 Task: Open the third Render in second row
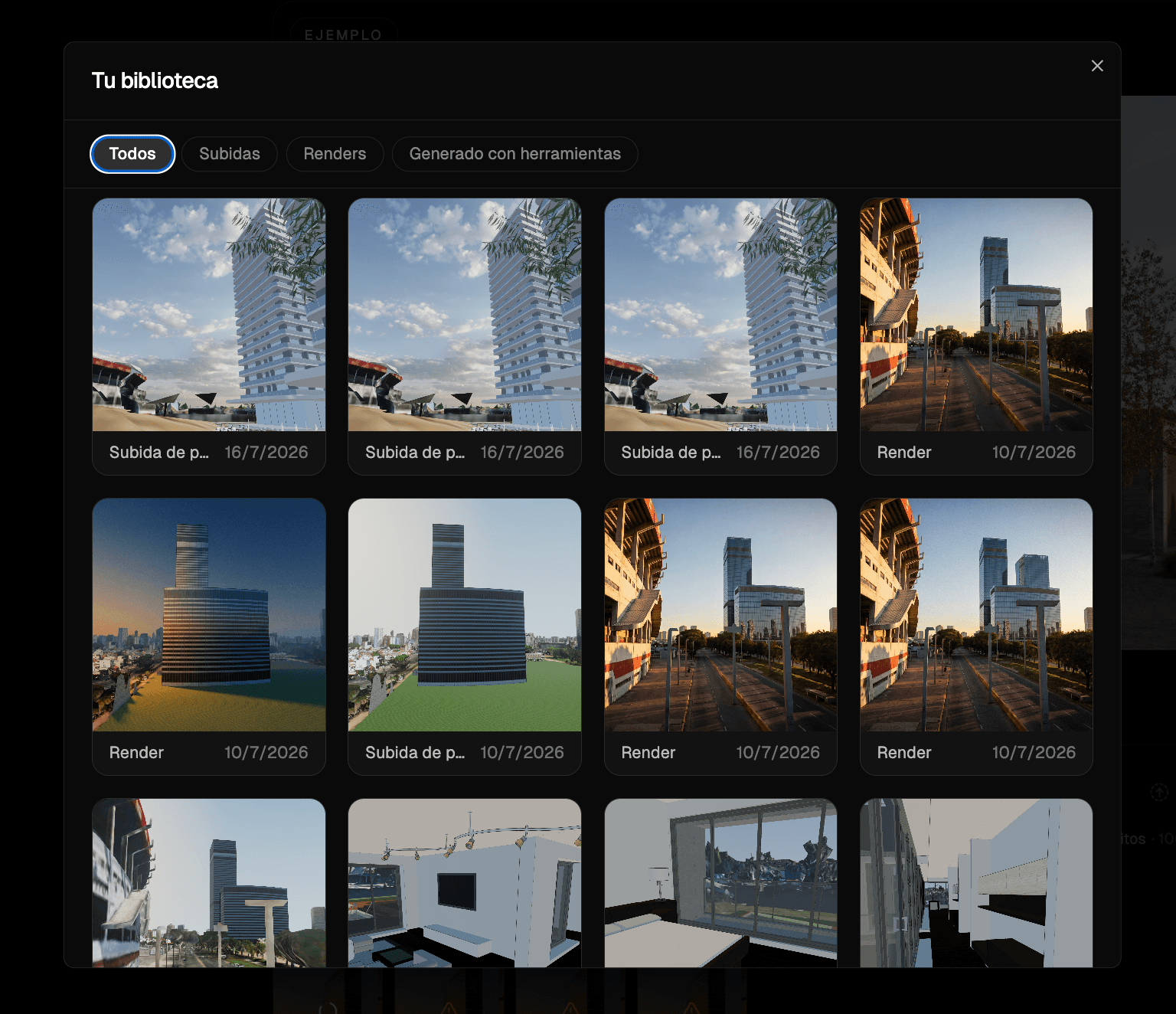720,637
